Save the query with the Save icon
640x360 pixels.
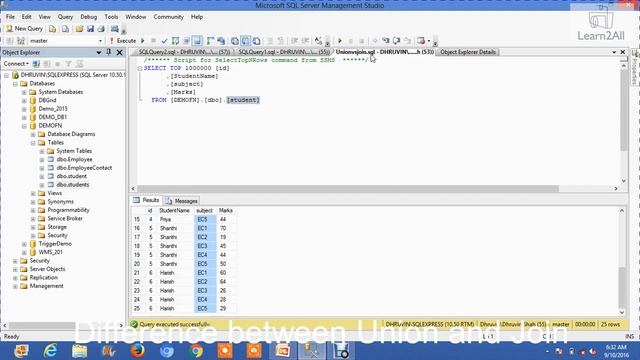click(x=90, y=29)
